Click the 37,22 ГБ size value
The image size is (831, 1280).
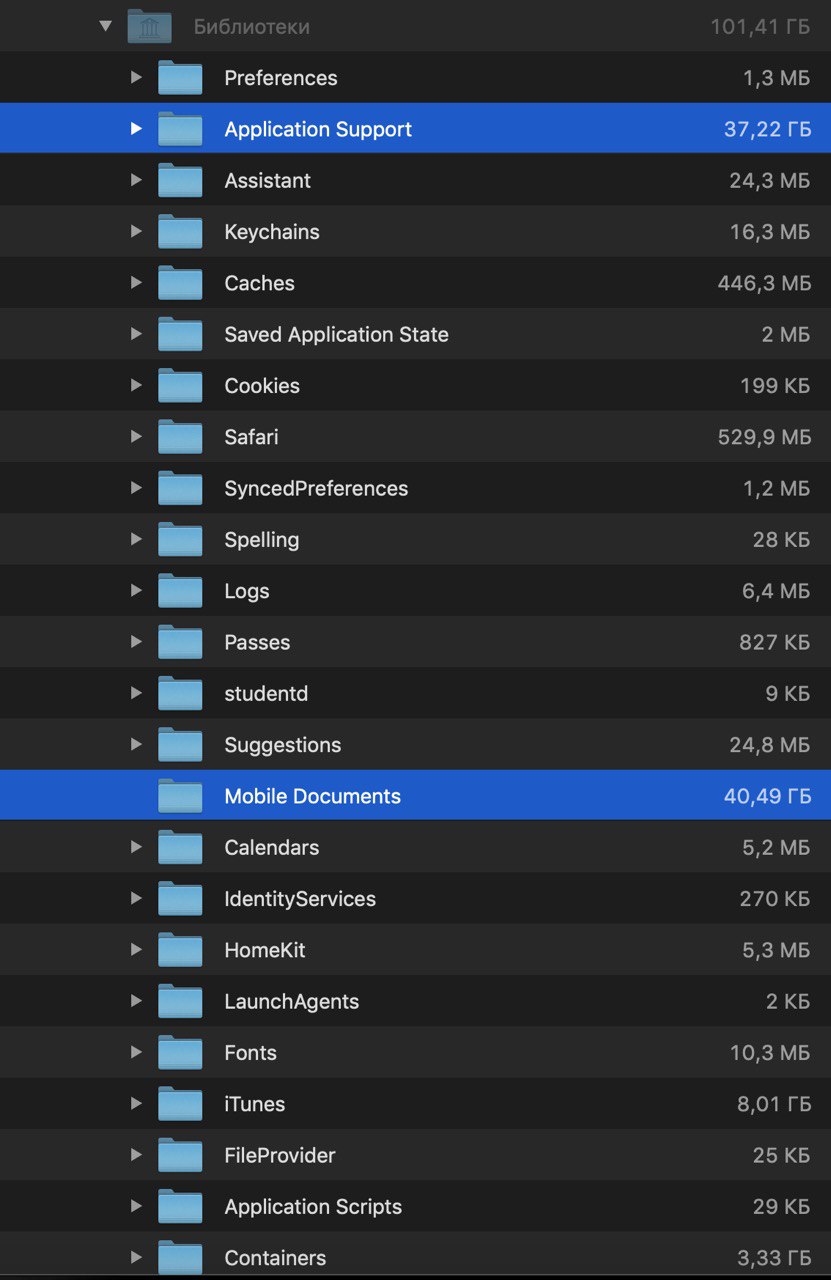click(767, 129)
